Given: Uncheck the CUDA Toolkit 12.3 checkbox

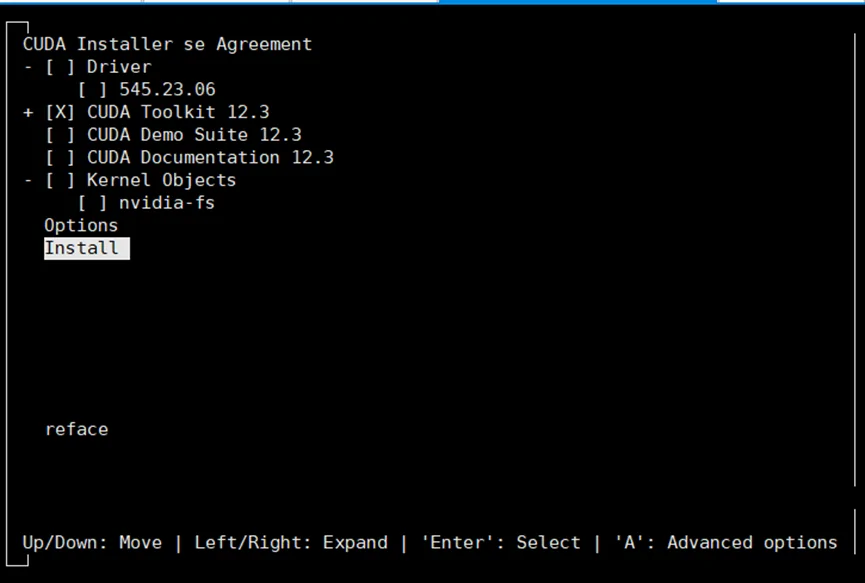Looking at the screenshot, I should point(60,112).
